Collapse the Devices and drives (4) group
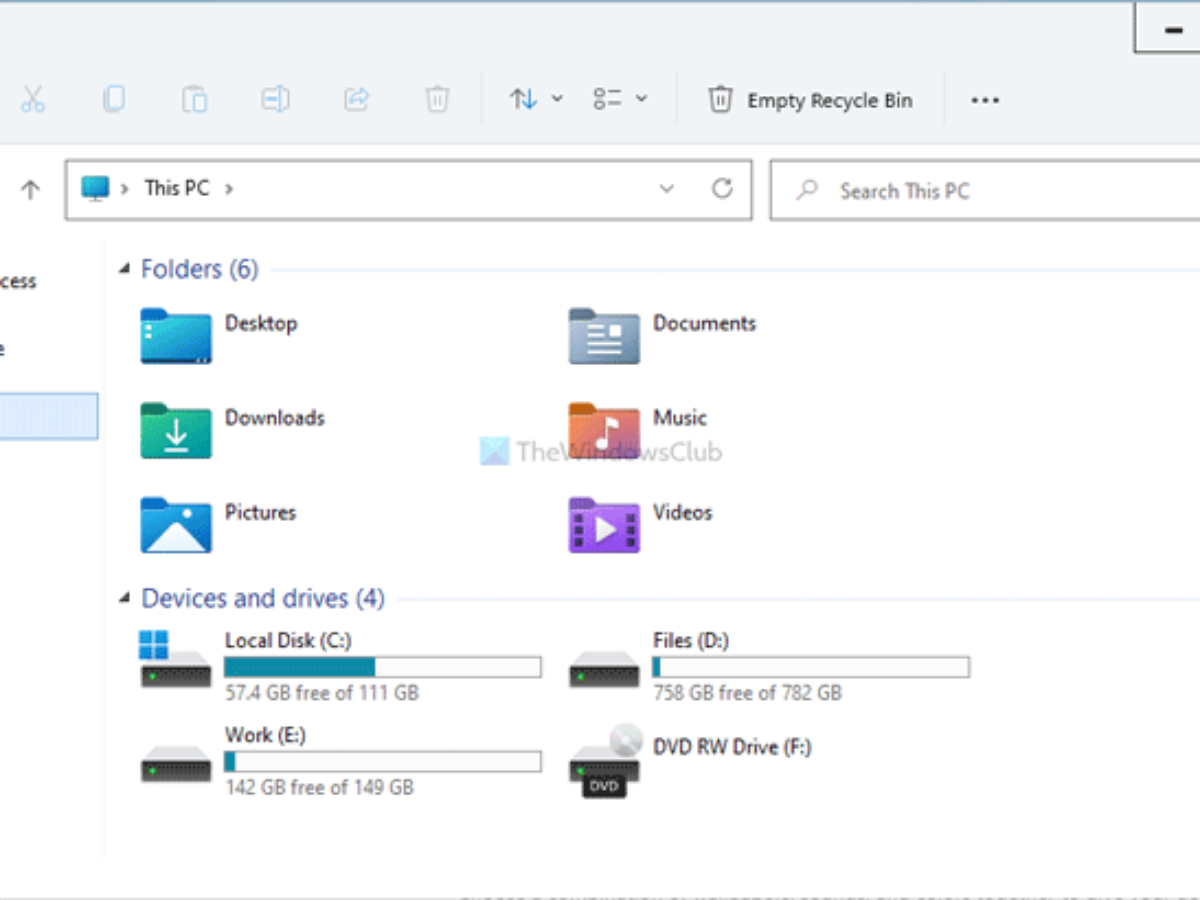Viewport: 1200px width, 900px height. [x=125, y=598]
